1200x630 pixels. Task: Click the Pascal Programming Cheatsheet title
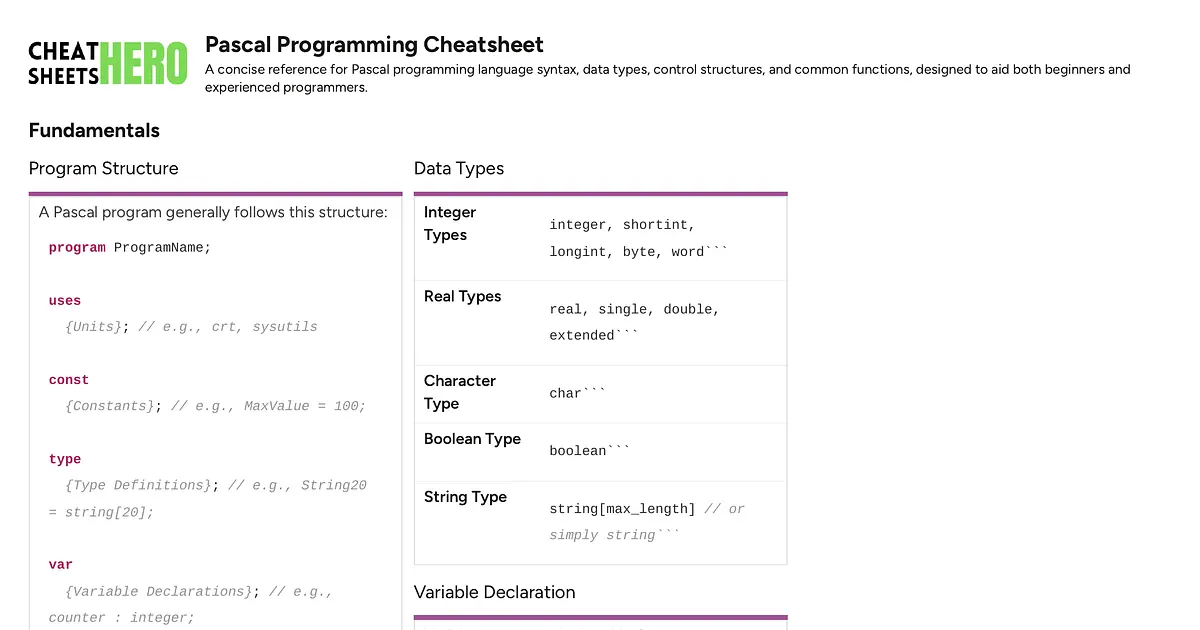pos(374,44)
